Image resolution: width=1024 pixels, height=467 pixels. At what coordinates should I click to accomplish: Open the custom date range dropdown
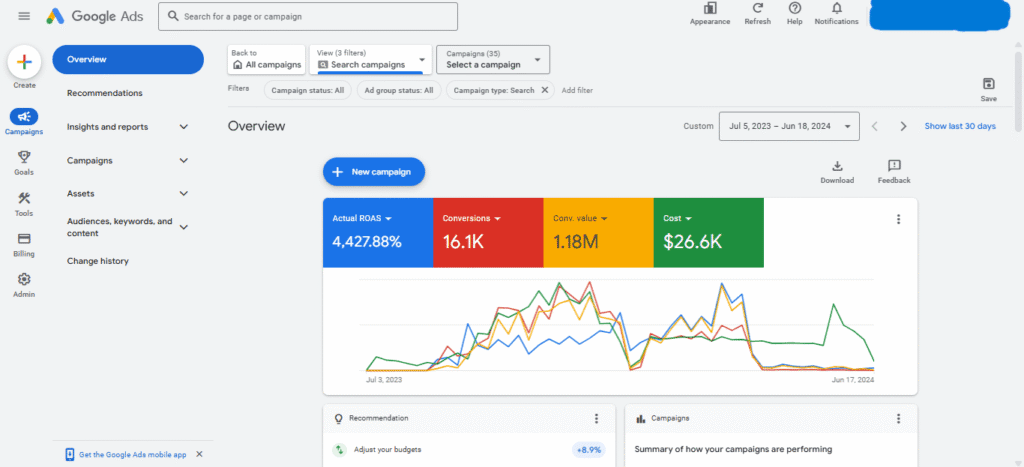(x=789, y=126)
